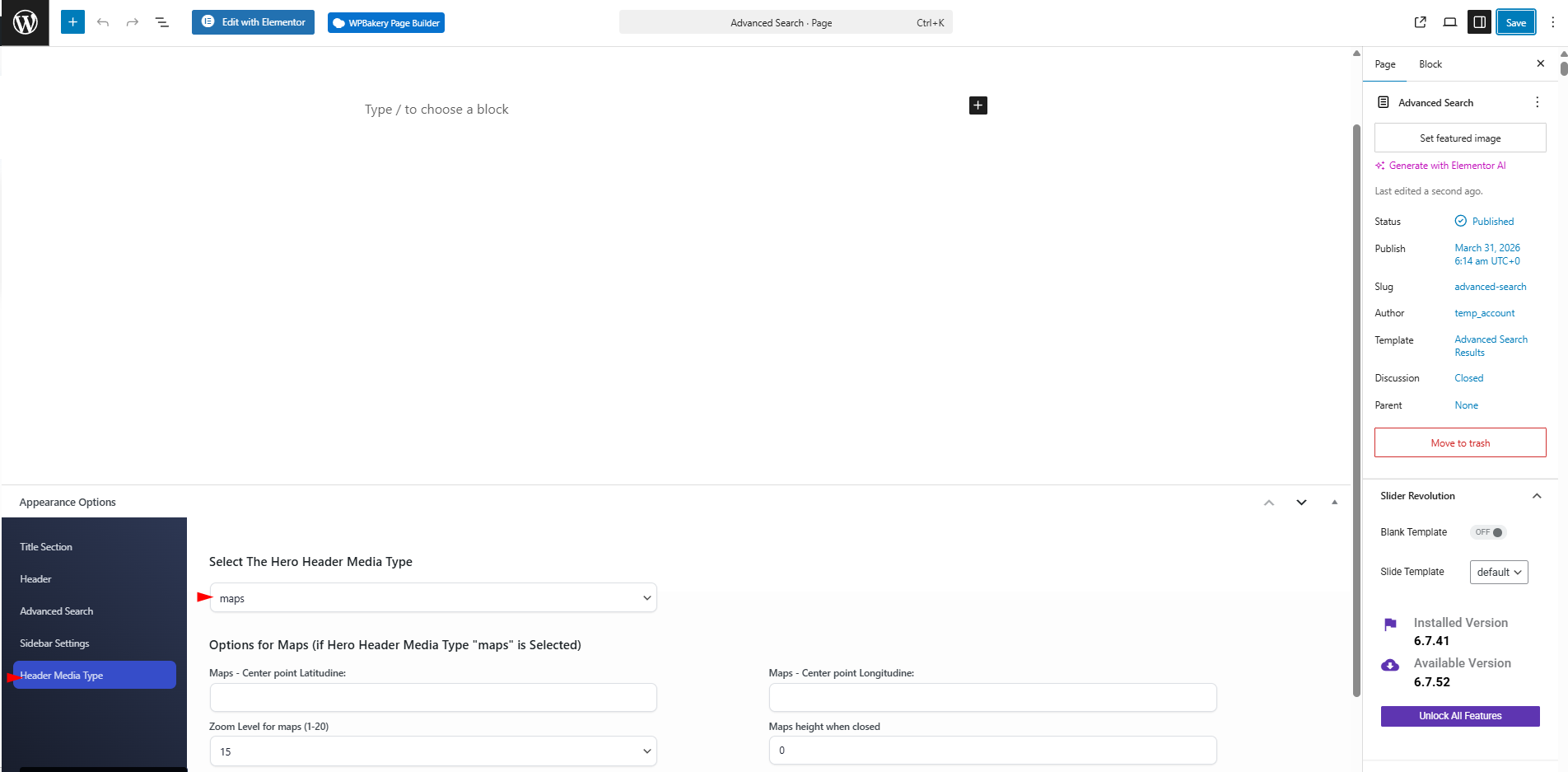Viewport: 1568px width, 772px height.
Task: Collapse the Slider Revolution panel
Action: point(1536,496)
